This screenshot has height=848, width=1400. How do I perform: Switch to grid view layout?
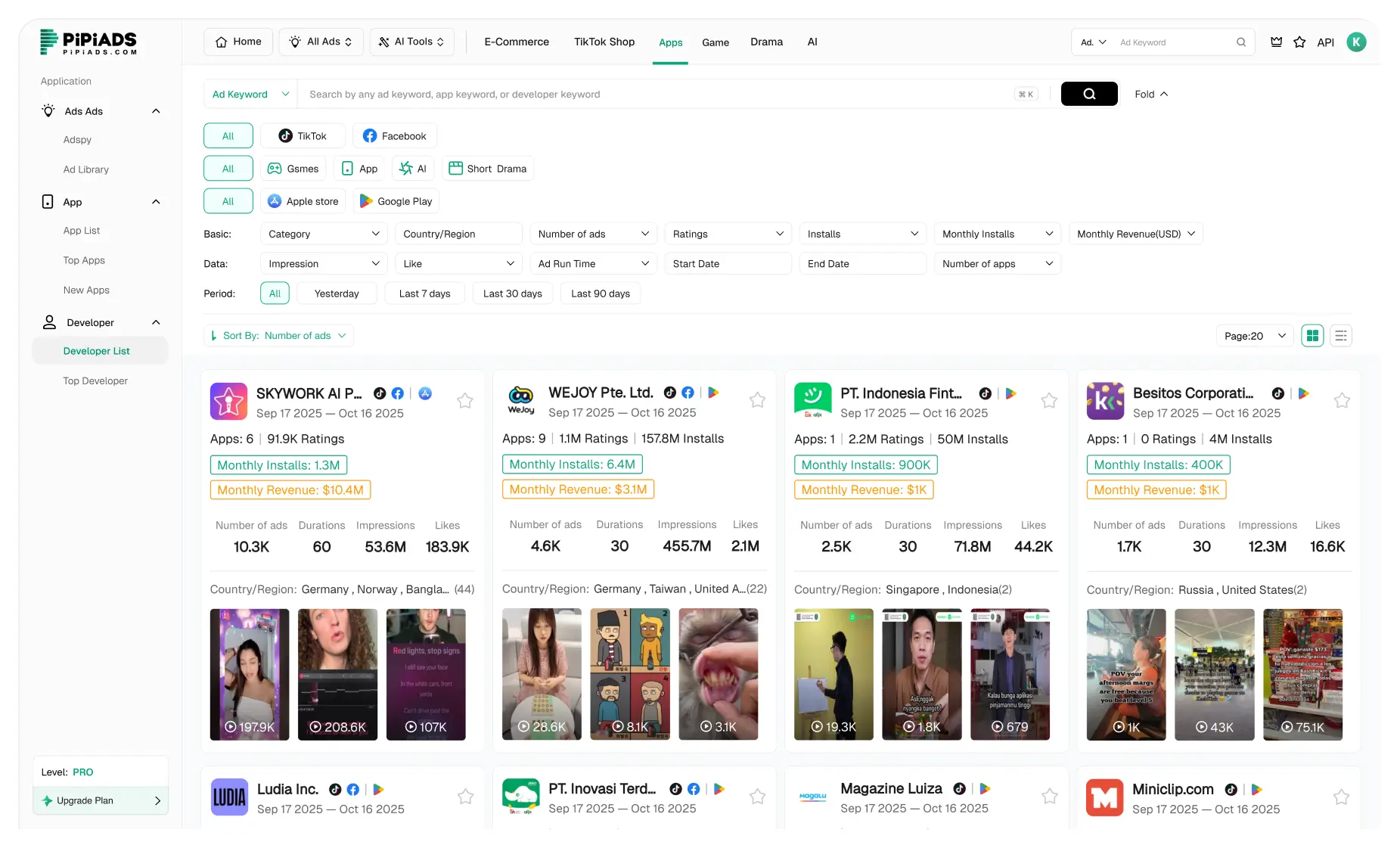[1312, 335]
